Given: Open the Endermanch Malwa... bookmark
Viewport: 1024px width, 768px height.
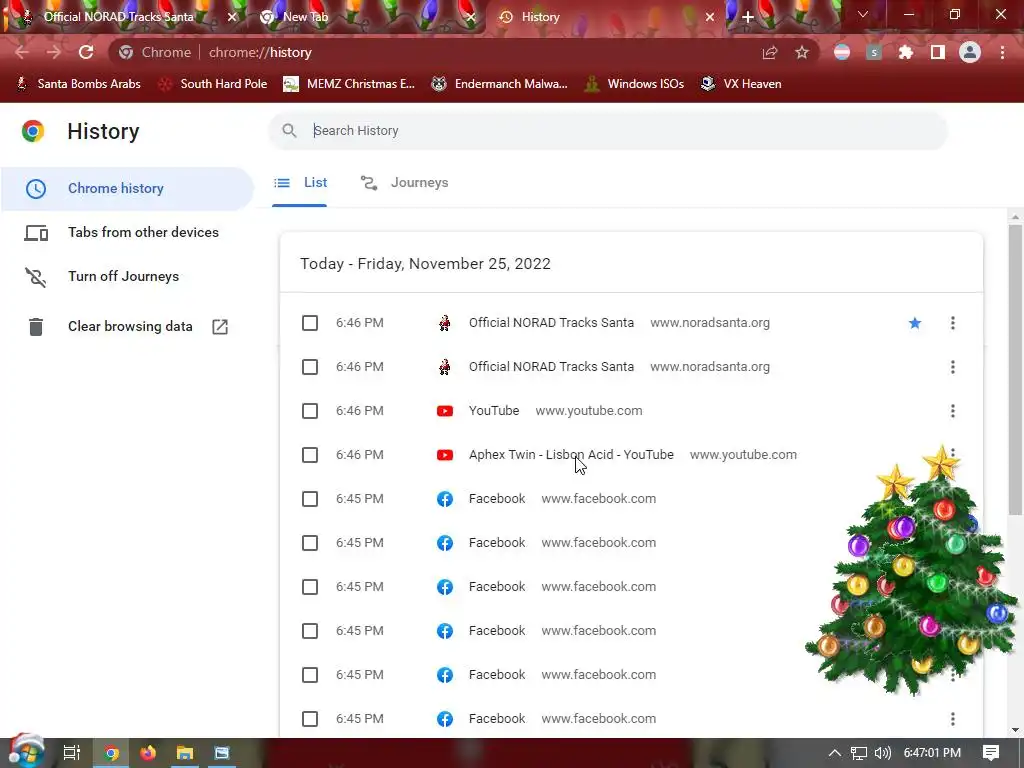Looking at the screenshot, I should click(500, 84).
